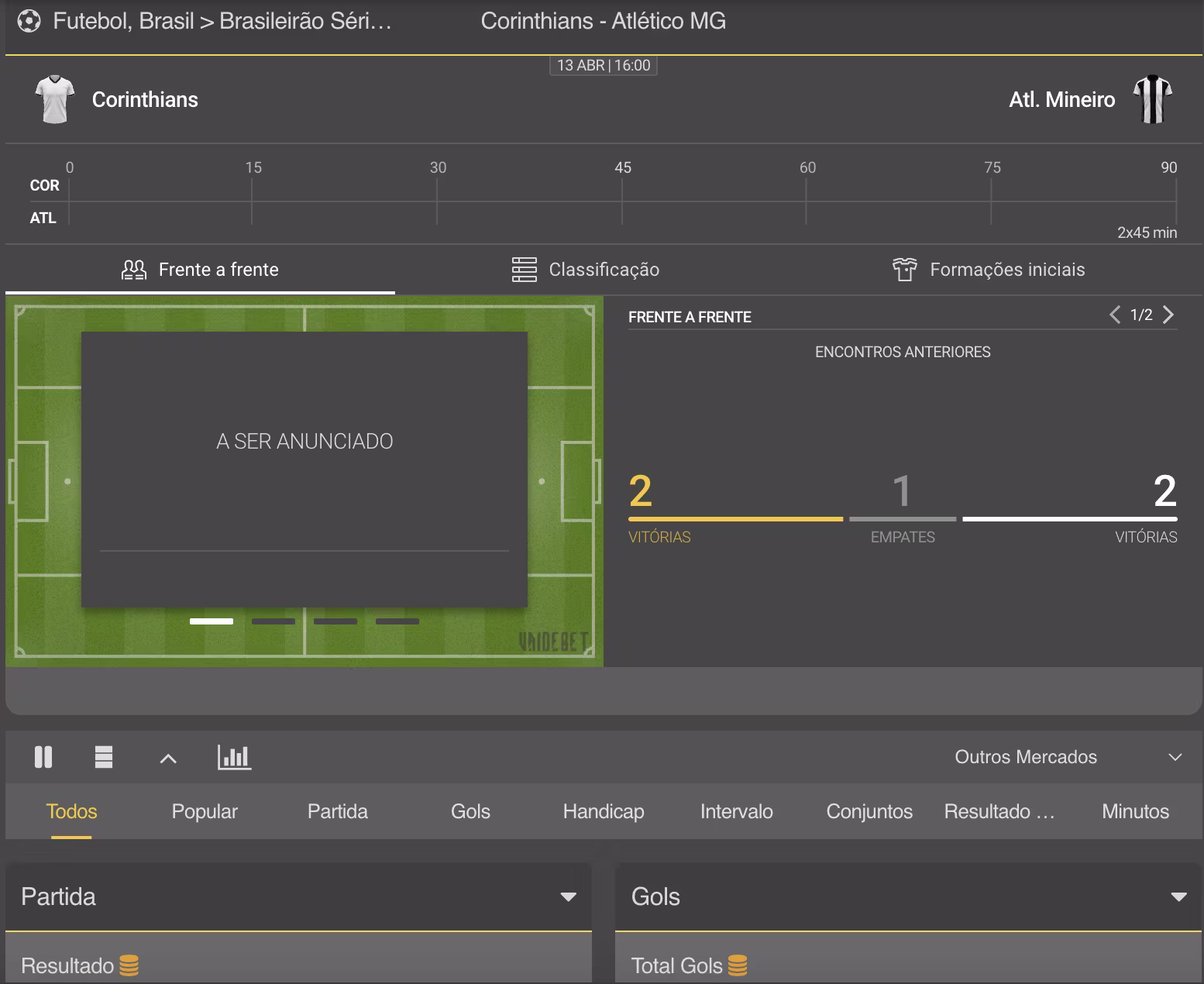
Task: Collapse all markets with the up chevron
Action: pos(168,759)
